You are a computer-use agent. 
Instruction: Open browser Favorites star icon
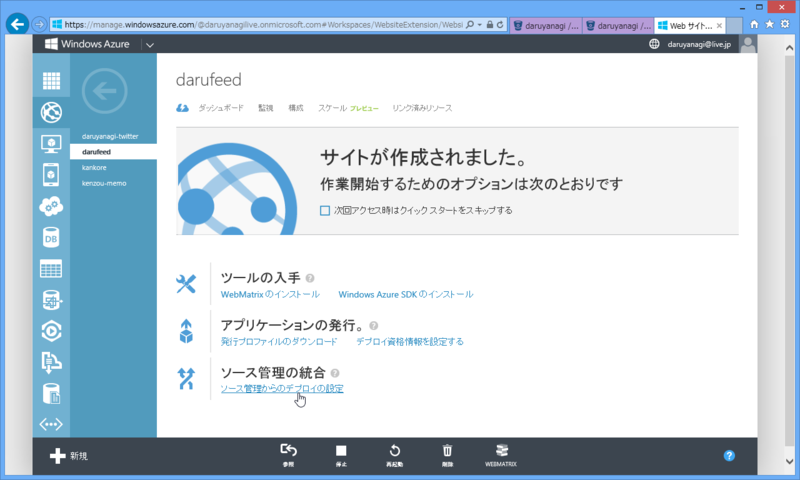(769, 24)
